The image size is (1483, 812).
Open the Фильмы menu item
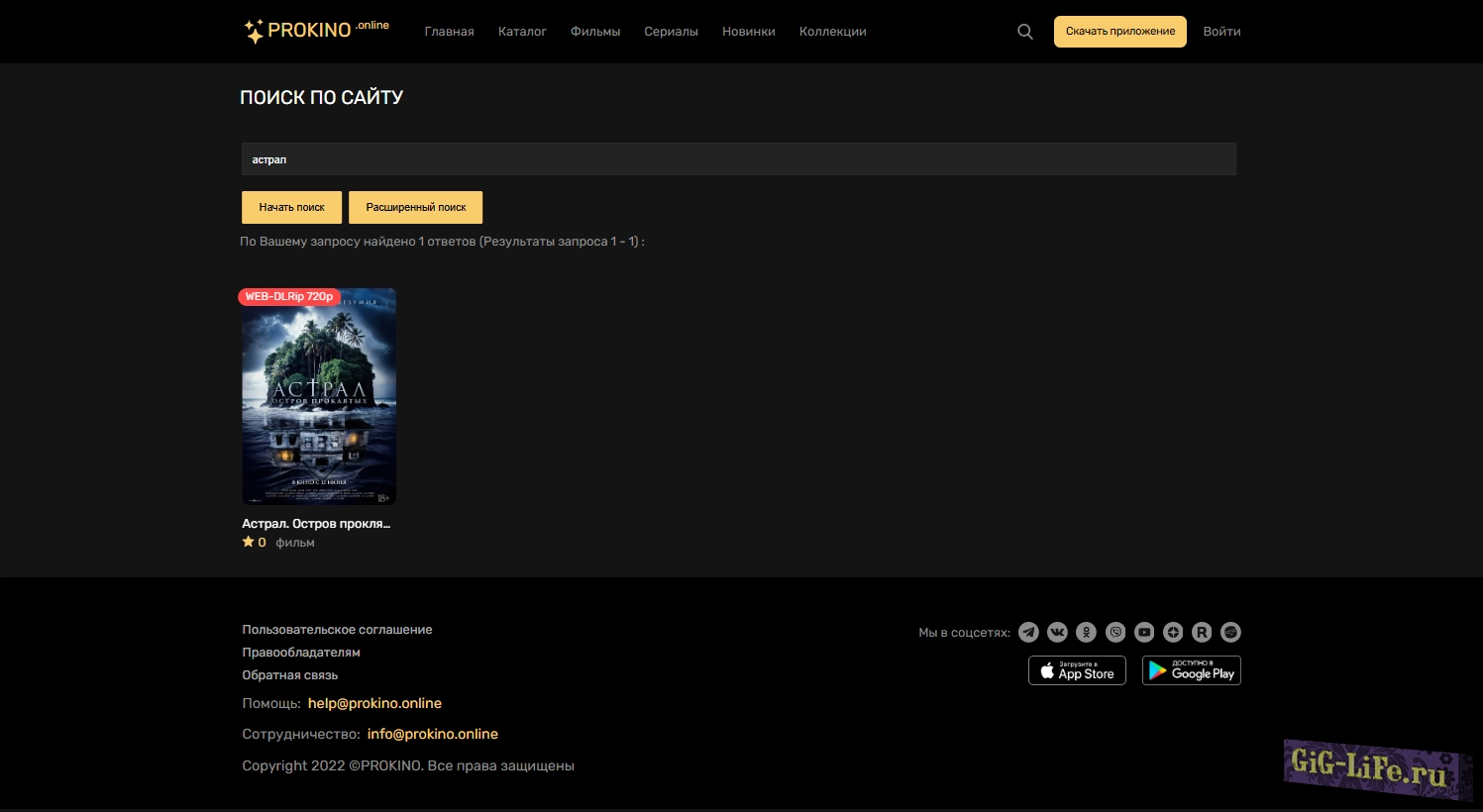coord(595,32)
